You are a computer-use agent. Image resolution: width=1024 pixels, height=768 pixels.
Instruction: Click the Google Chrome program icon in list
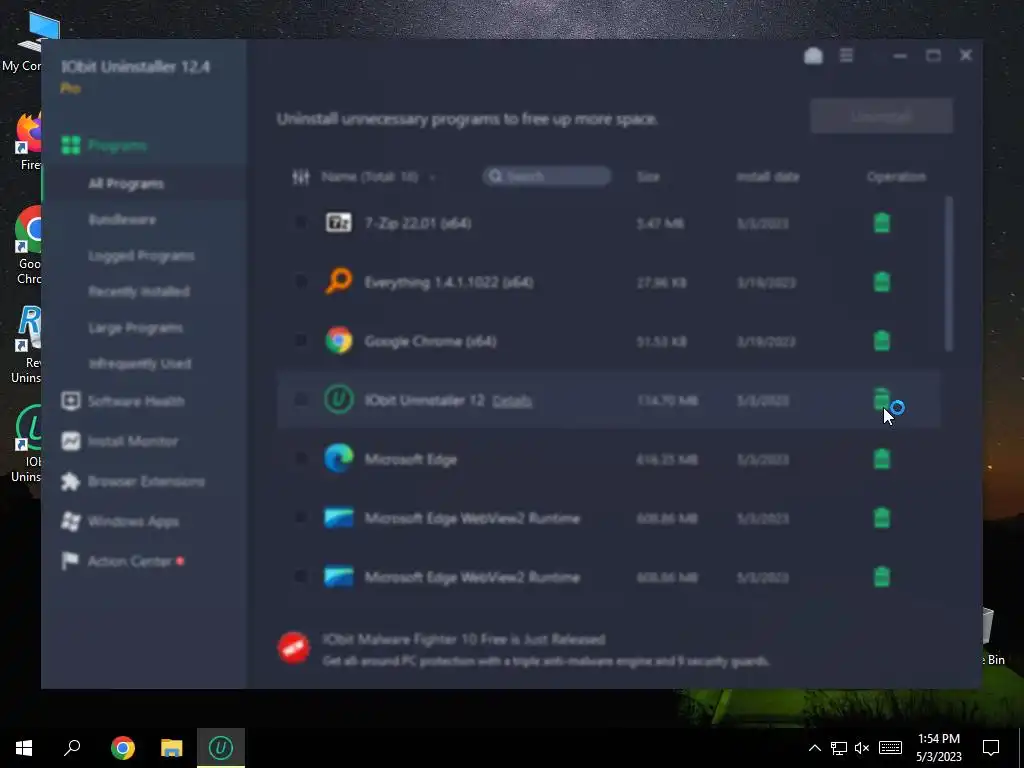click(x=338, y=340)
